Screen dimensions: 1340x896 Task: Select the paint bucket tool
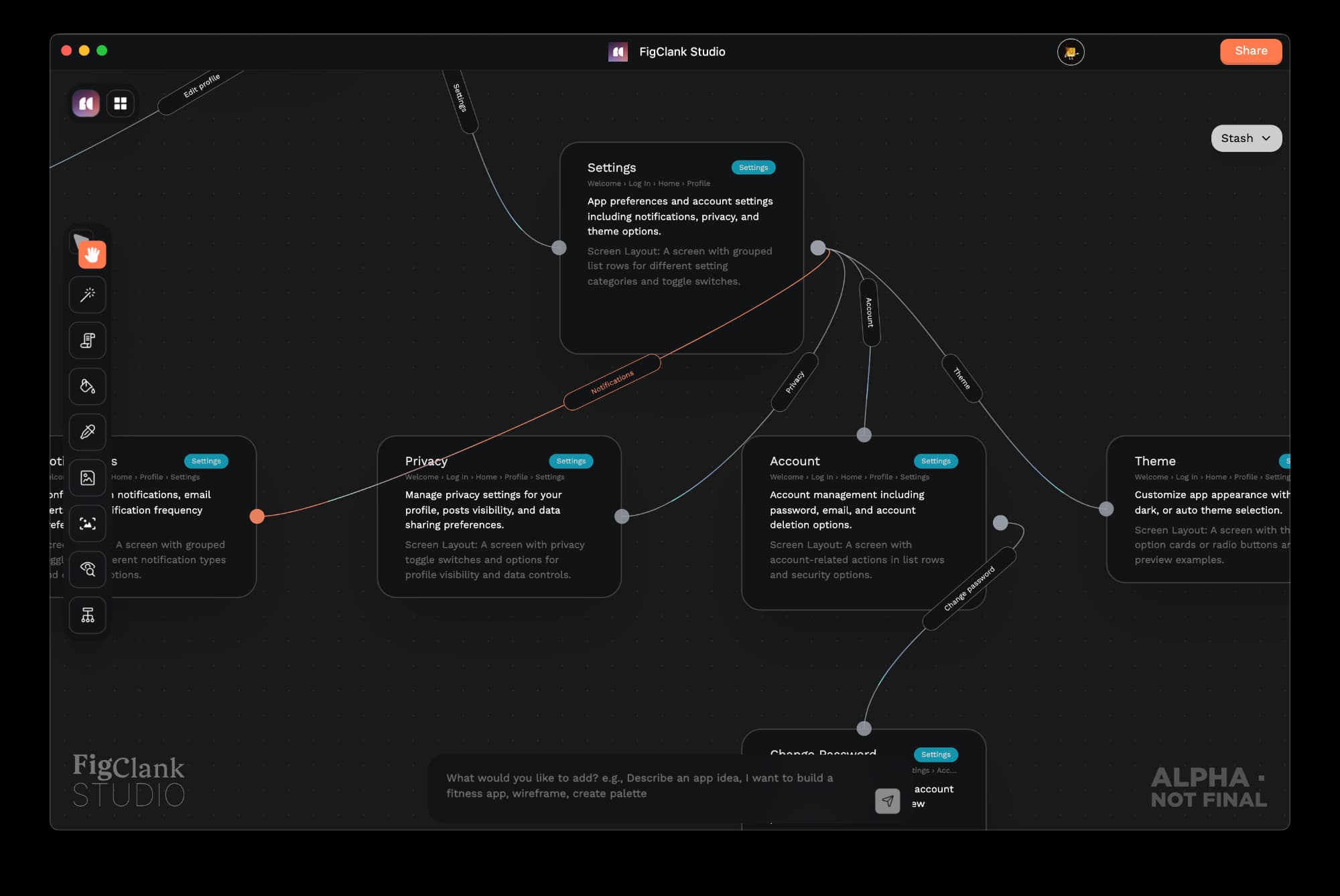(88, 386)
